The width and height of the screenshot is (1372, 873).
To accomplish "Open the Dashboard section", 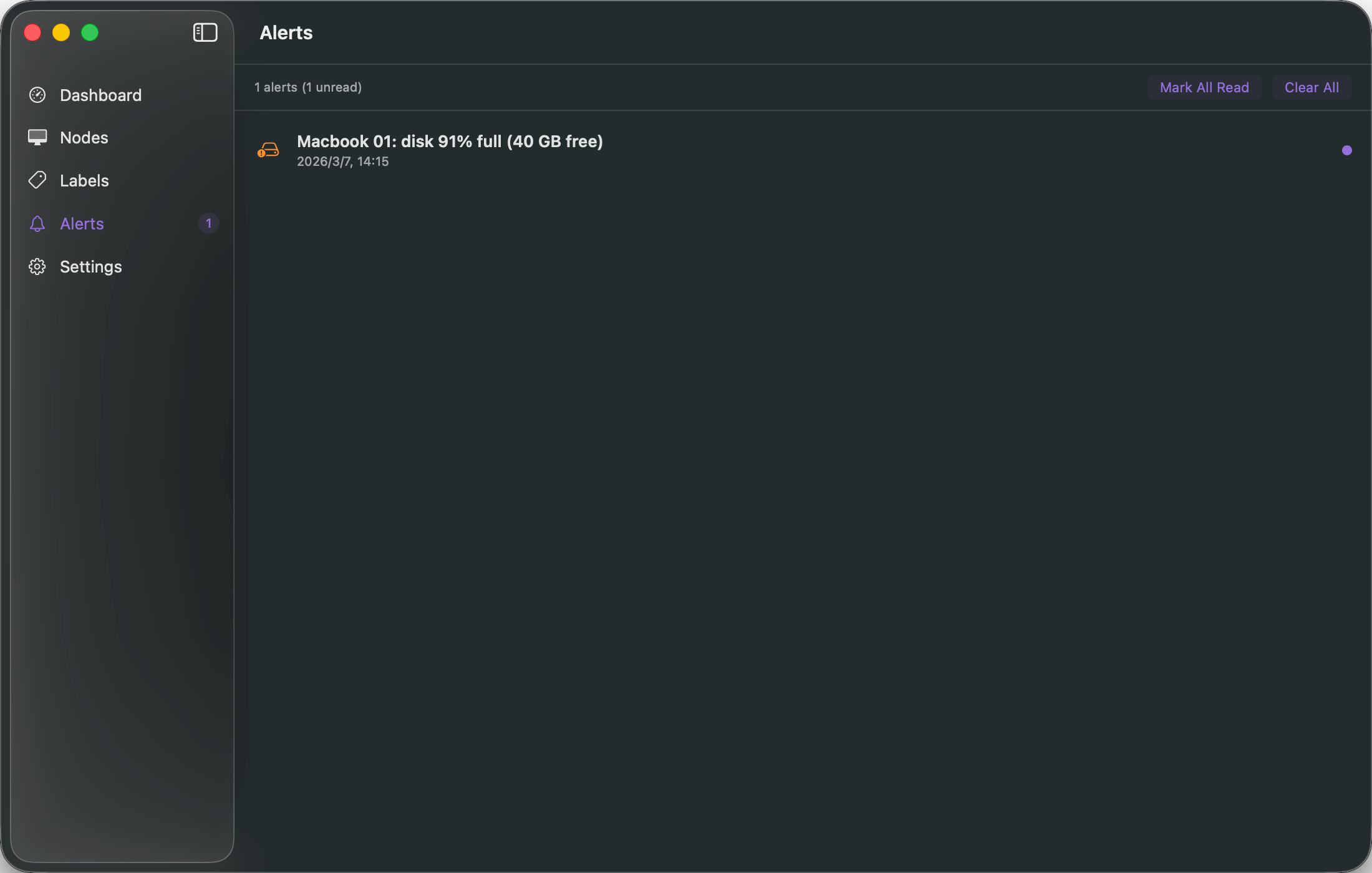I will tap(100, 95).
